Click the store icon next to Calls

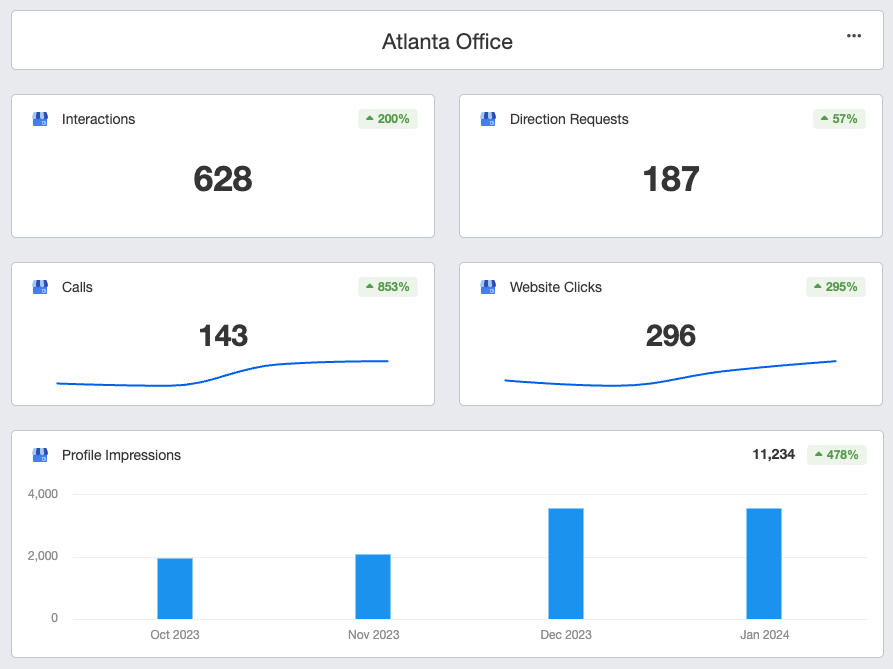click(40, 287)
